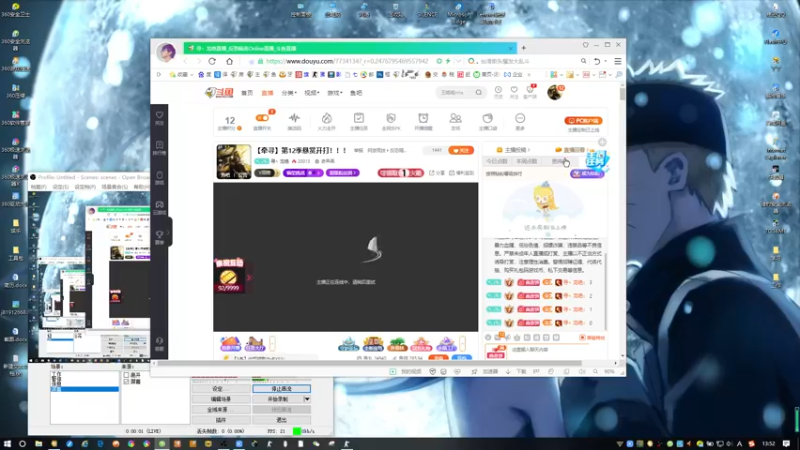Toggle the block effects checkbox above chat
Viewport: 800px width, 450px height.
pos(582,338)
